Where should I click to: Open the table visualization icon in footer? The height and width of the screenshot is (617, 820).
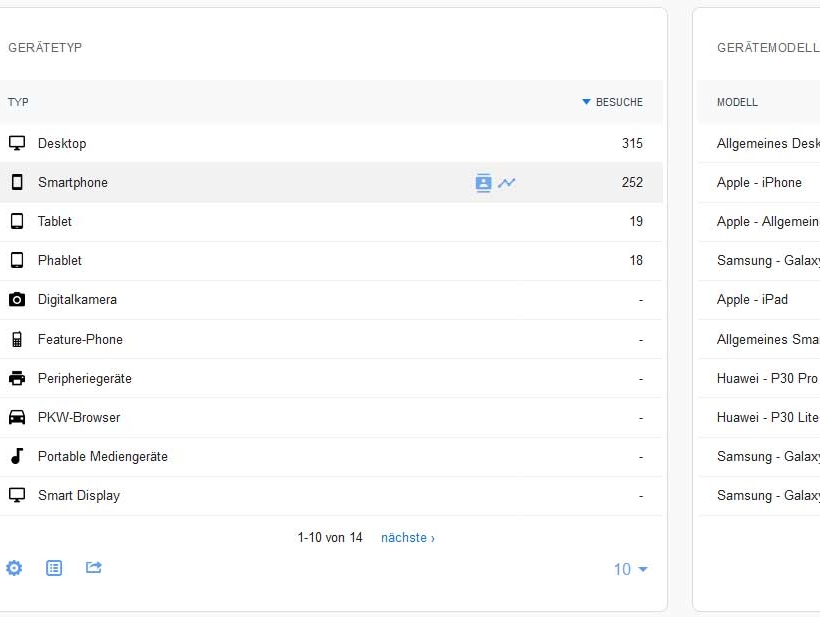(54, 568)
